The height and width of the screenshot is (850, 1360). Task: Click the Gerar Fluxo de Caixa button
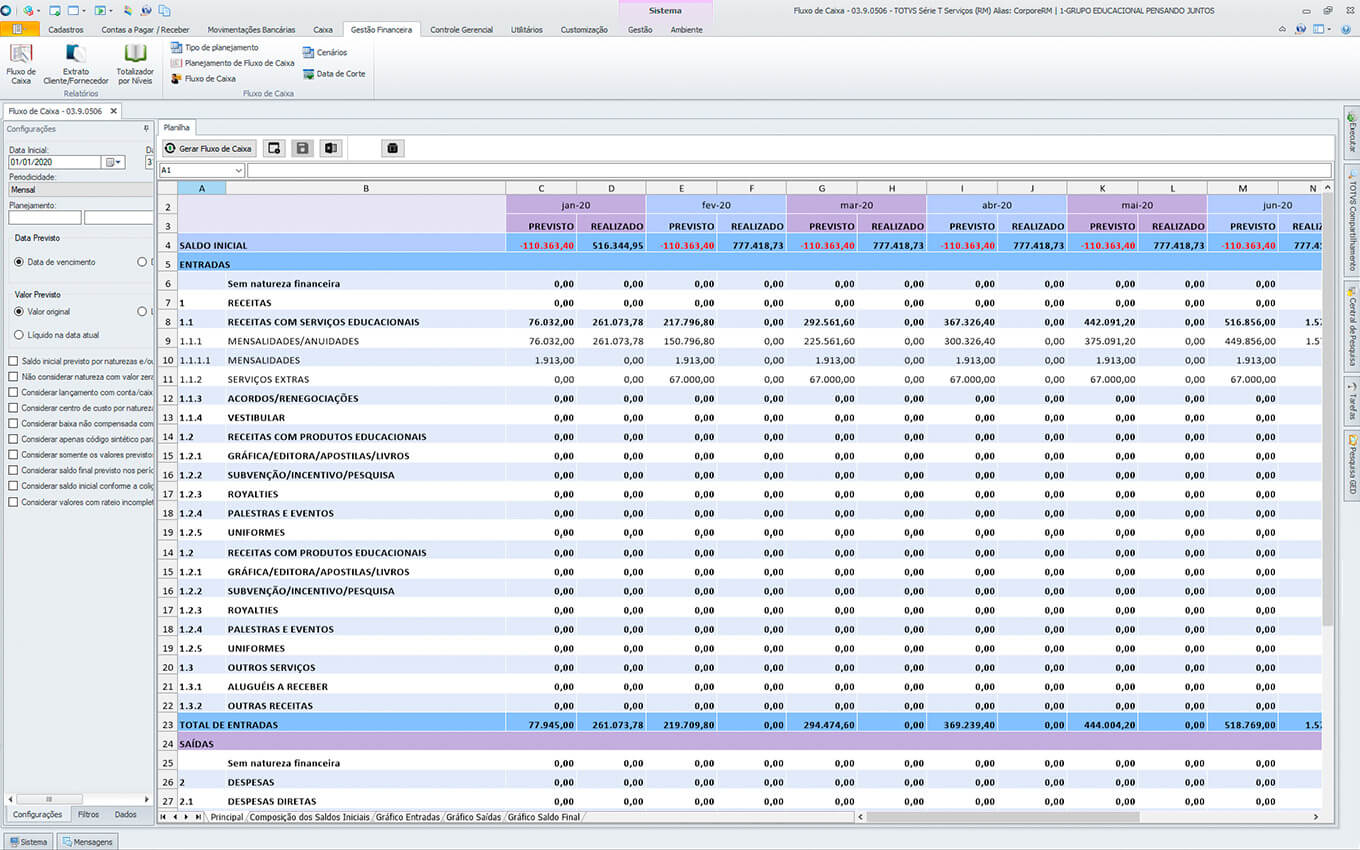click(x=210, y=148)
